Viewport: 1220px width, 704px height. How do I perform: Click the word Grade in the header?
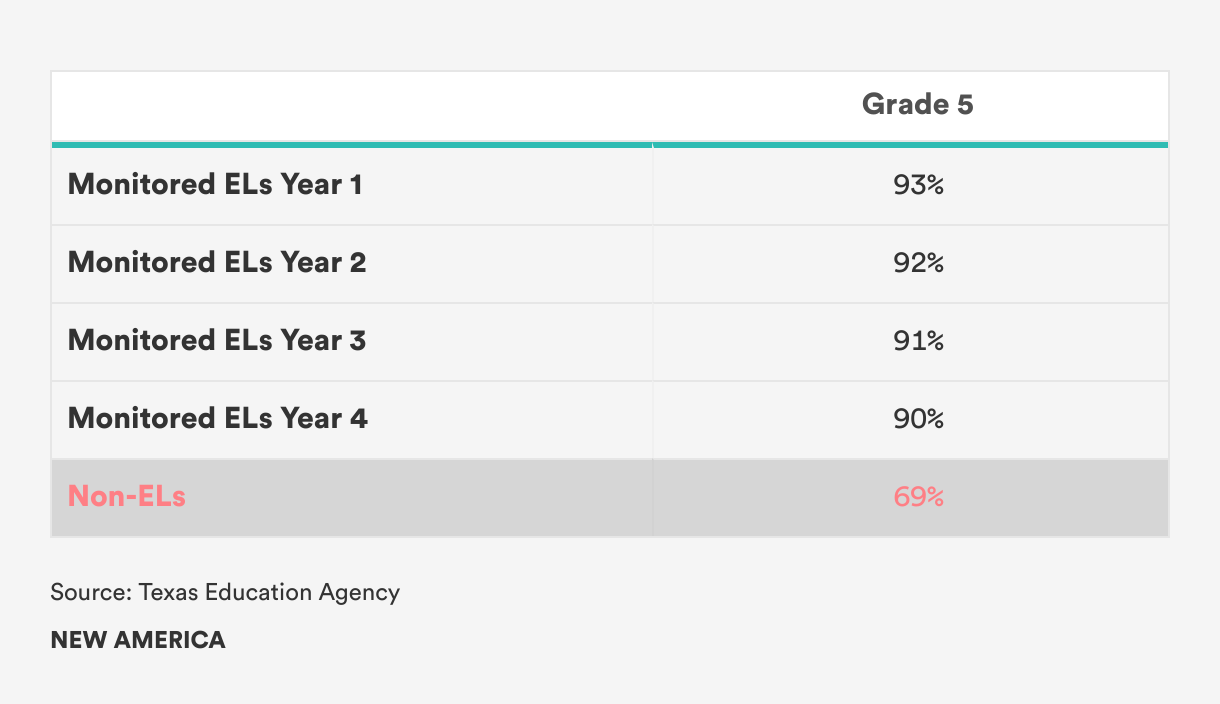point(892,104)
